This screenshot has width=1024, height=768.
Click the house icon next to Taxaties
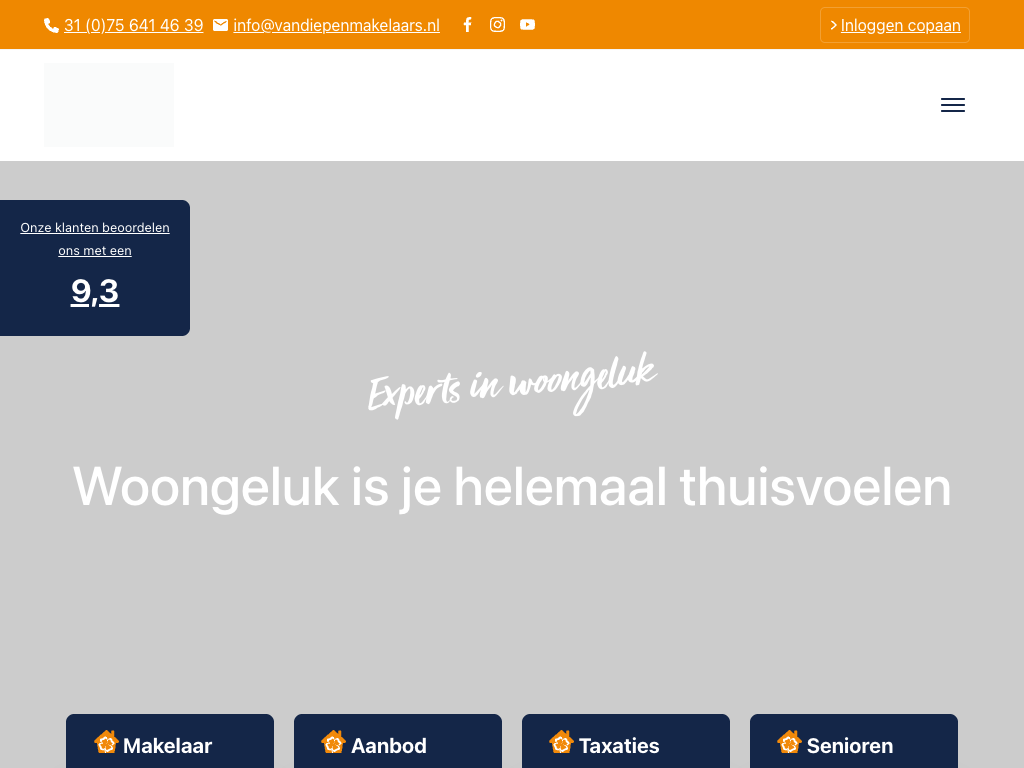tap(562, 742)
